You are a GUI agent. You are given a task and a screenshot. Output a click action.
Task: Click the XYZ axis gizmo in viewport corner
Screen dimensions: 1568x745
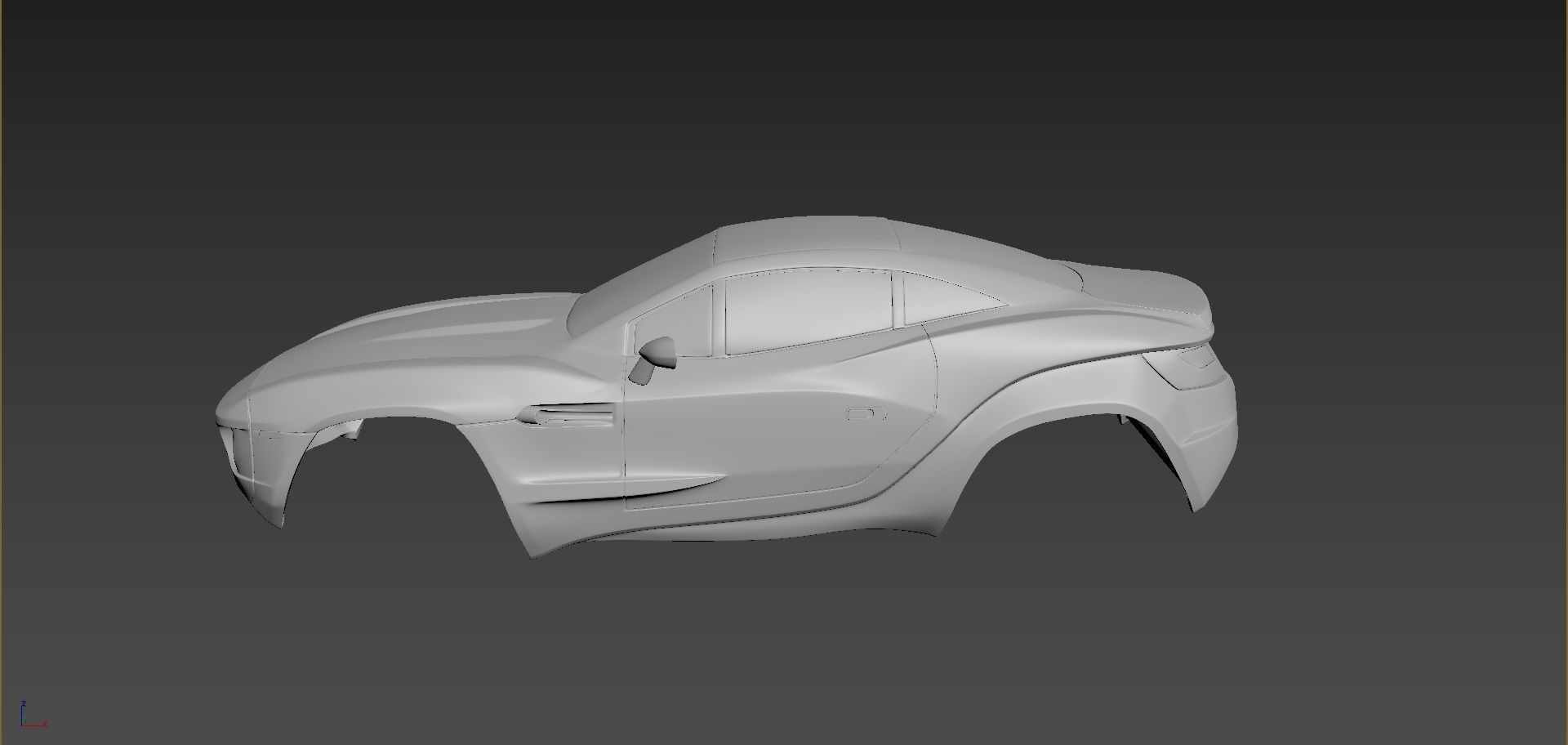click(x=33, y=713)
